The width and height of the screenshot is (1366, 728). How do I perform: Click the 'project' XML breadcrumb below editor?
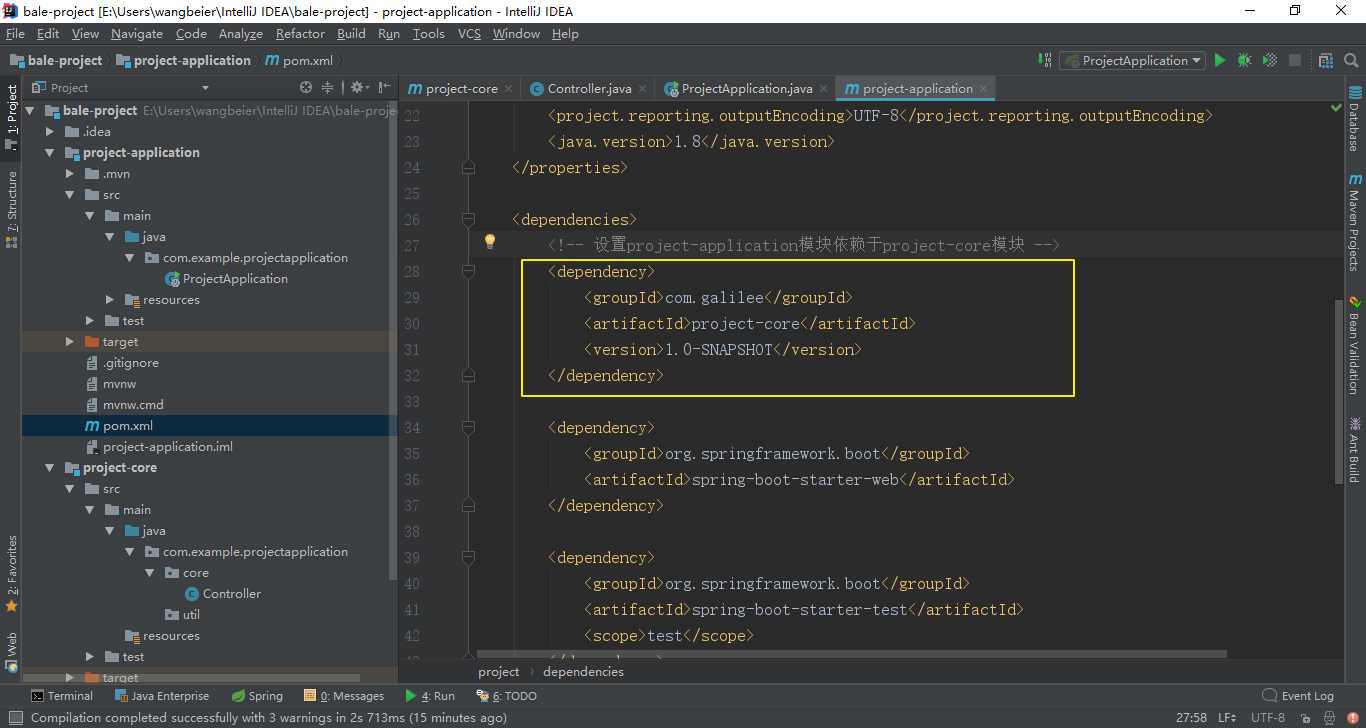pyautogui.click(x=499, y=672)
